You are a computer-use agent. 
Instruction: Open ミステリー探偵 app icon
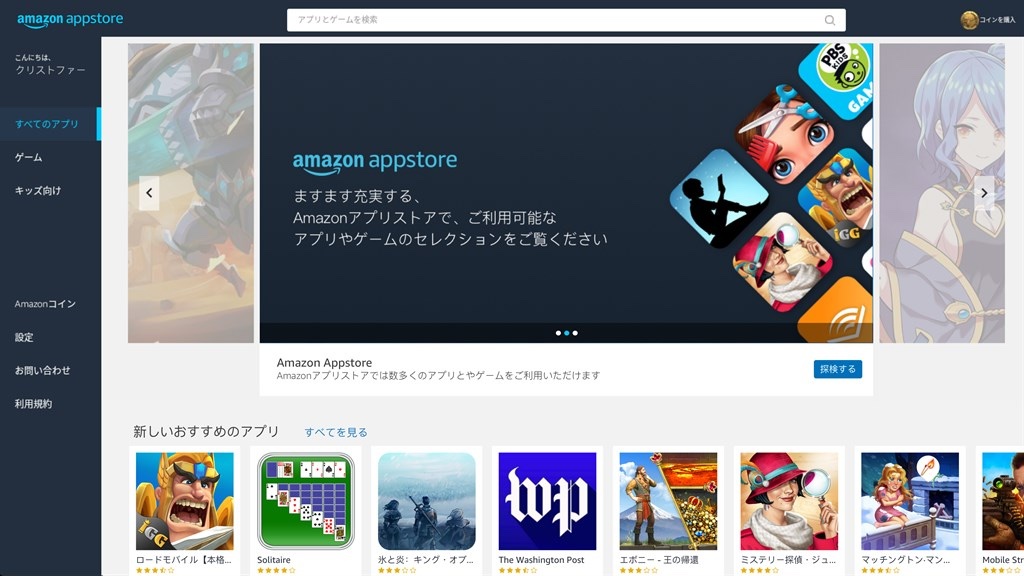click(x=789, y=501)
